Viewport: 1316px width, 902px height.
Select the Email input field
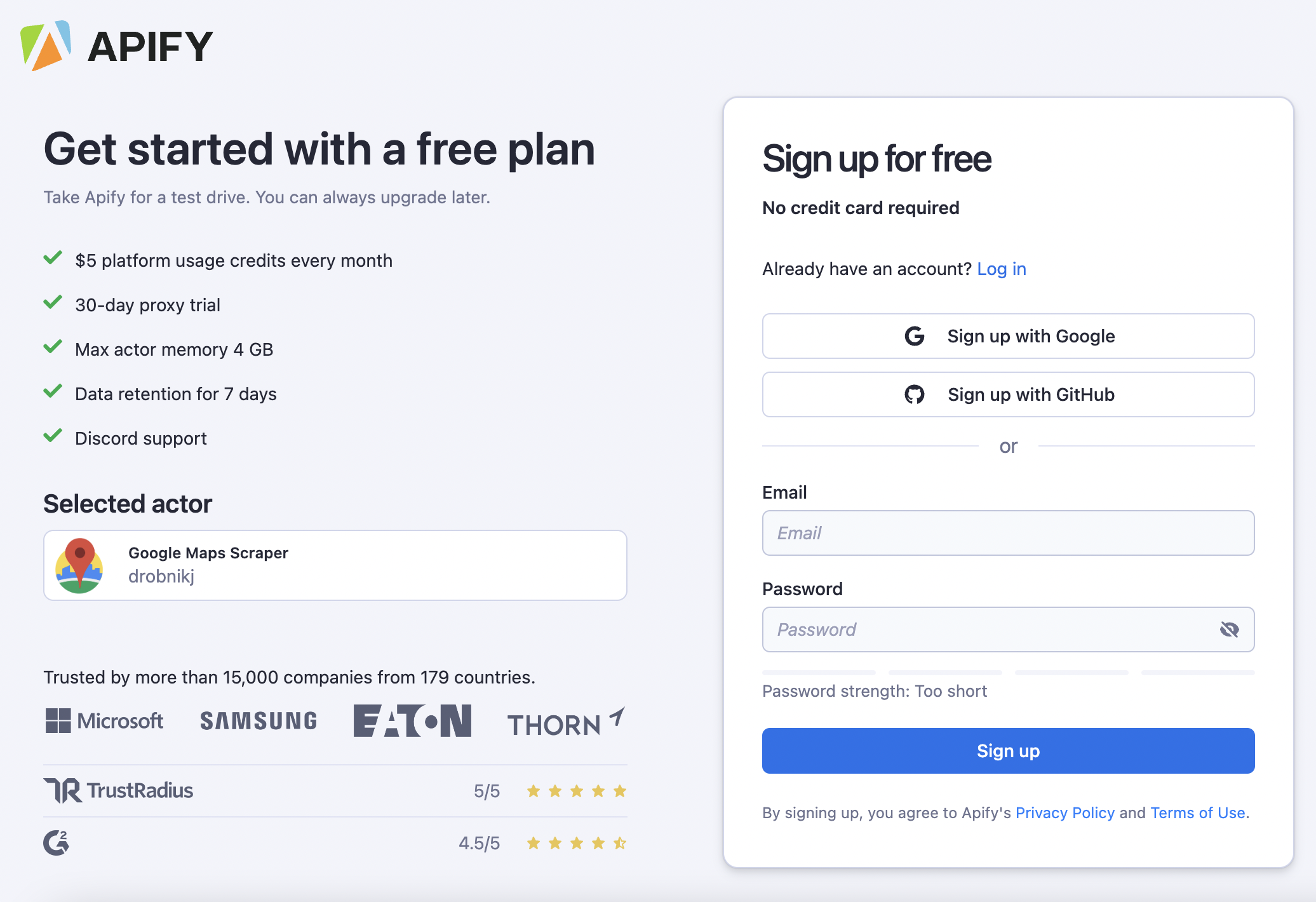[x=1007, y=532]
